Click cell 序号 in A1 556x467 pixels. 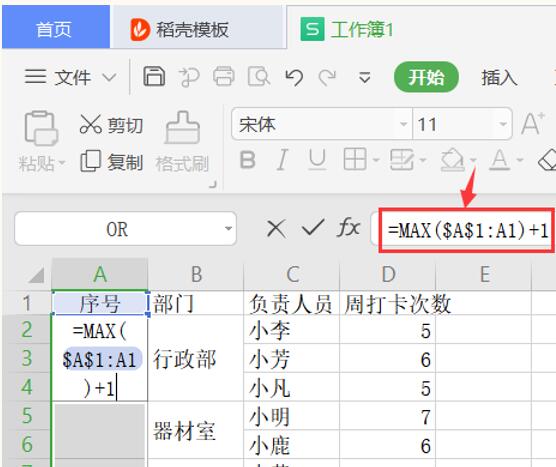point(100,303)
